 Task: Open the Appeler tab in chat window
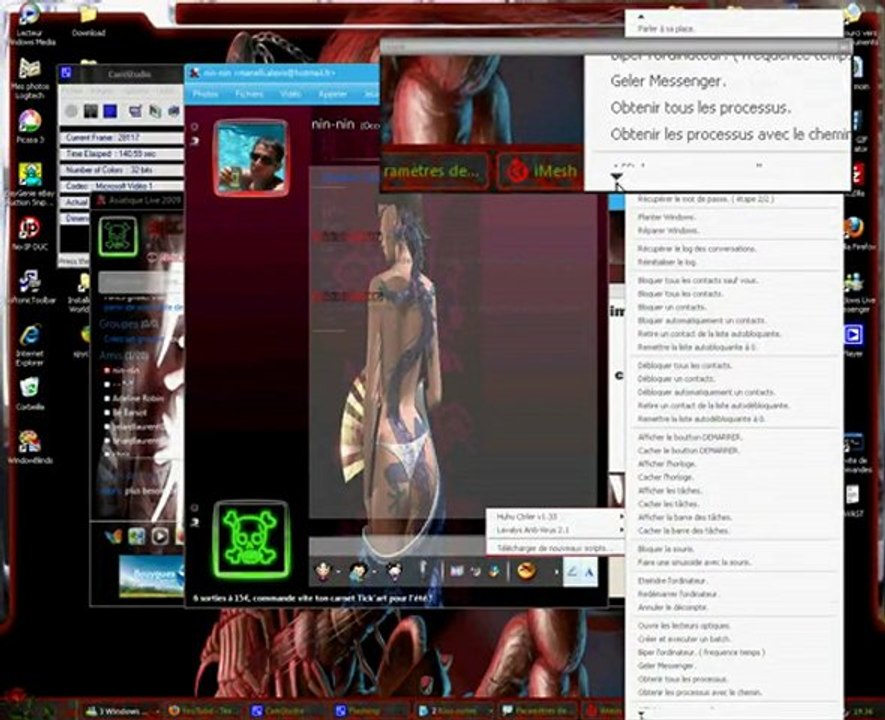[x=332, y=94]
